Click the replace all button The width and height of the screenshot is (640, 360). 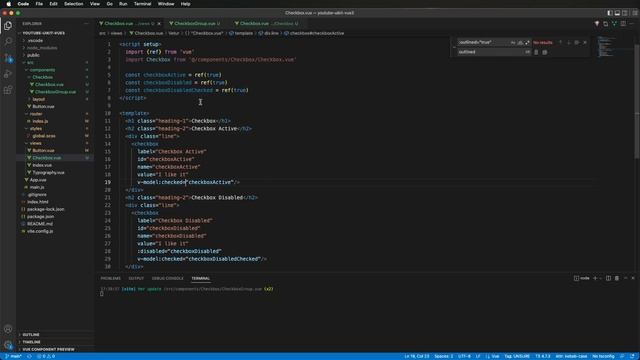(545, 52)
